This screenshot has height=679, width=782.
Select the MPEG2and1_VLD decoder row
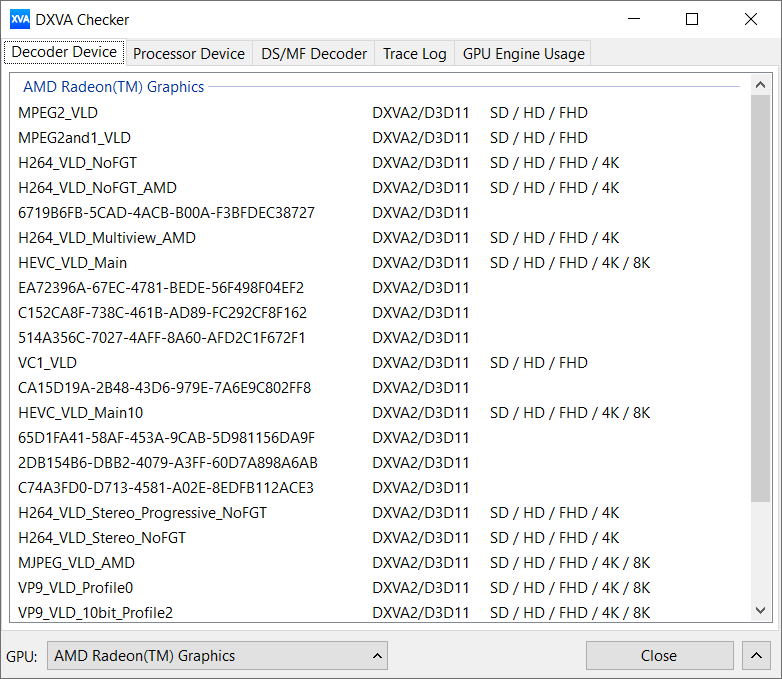(x=380, y=138)
